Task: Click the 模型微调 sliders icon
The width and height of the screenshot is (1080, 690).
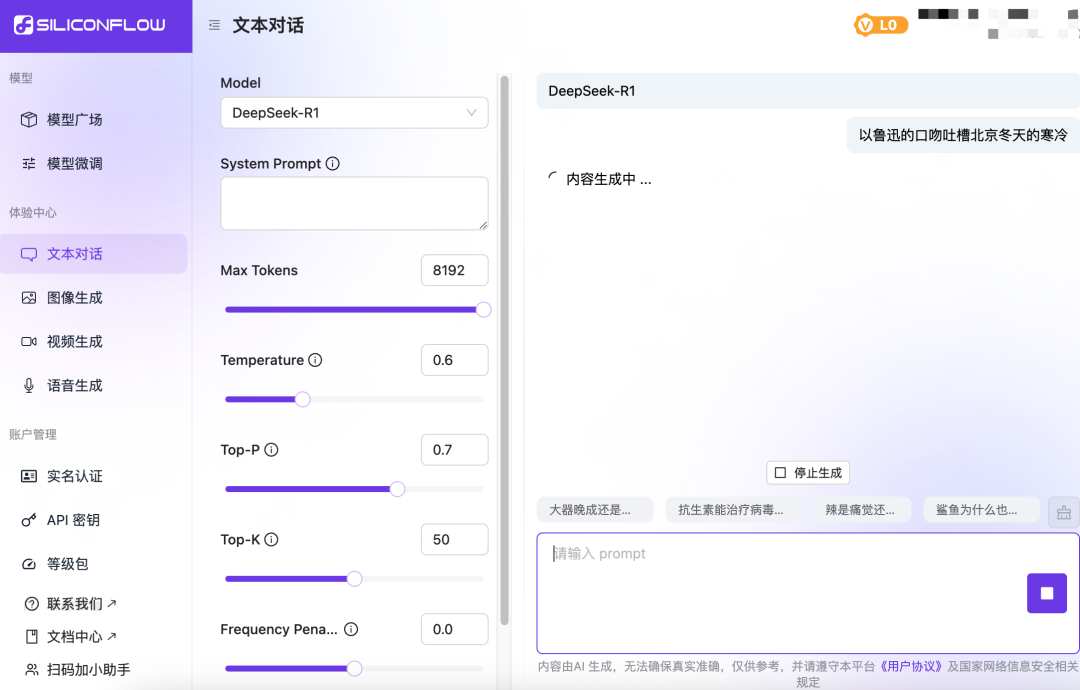Action: pyautogui.click(x=29, y=164)
